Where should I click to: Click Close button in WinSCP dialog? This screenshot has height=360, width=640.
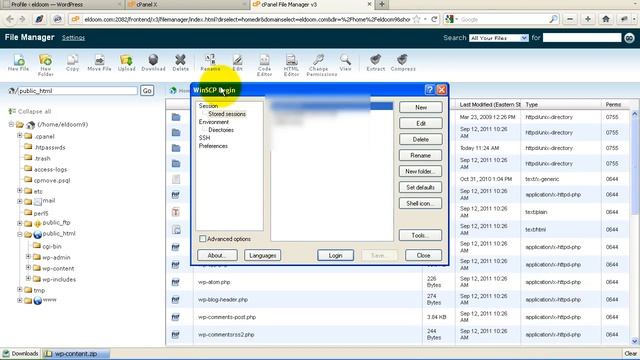point(424,255)
